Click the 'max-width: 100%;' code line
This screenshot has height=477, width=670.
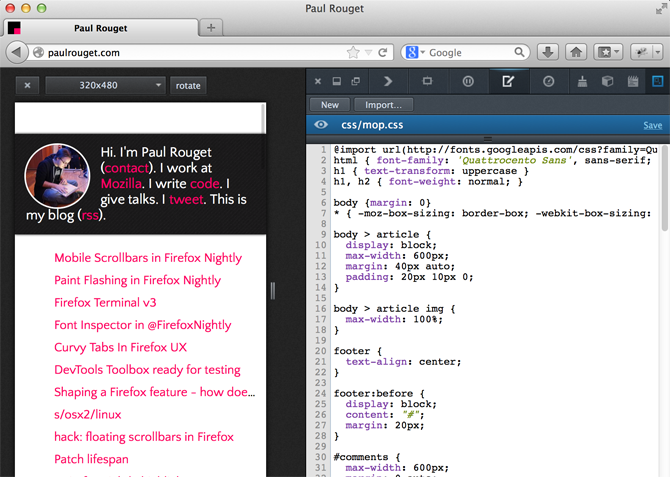tap(394, 319)
